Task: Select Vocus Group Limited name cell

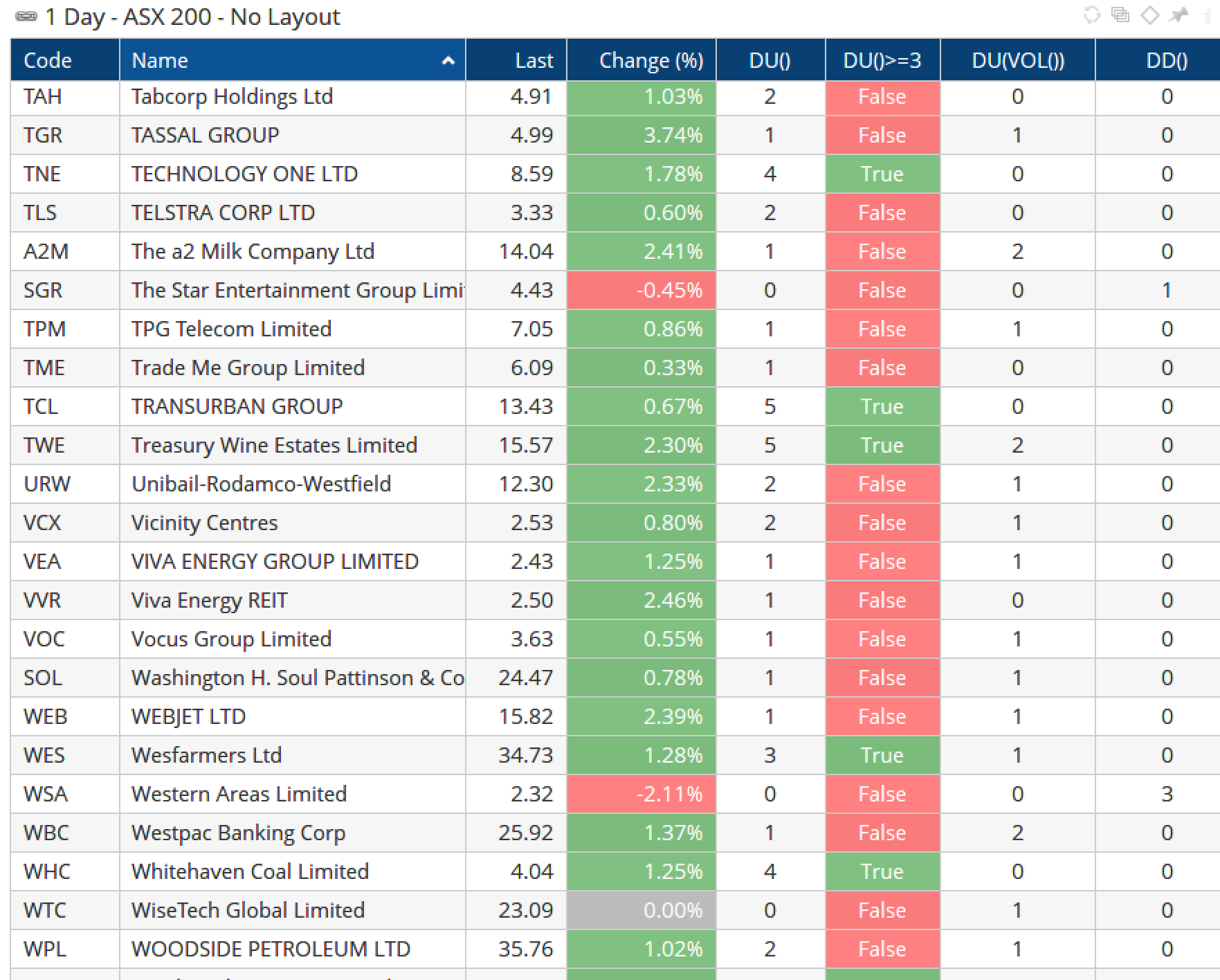Action: (x=293, y=639)
